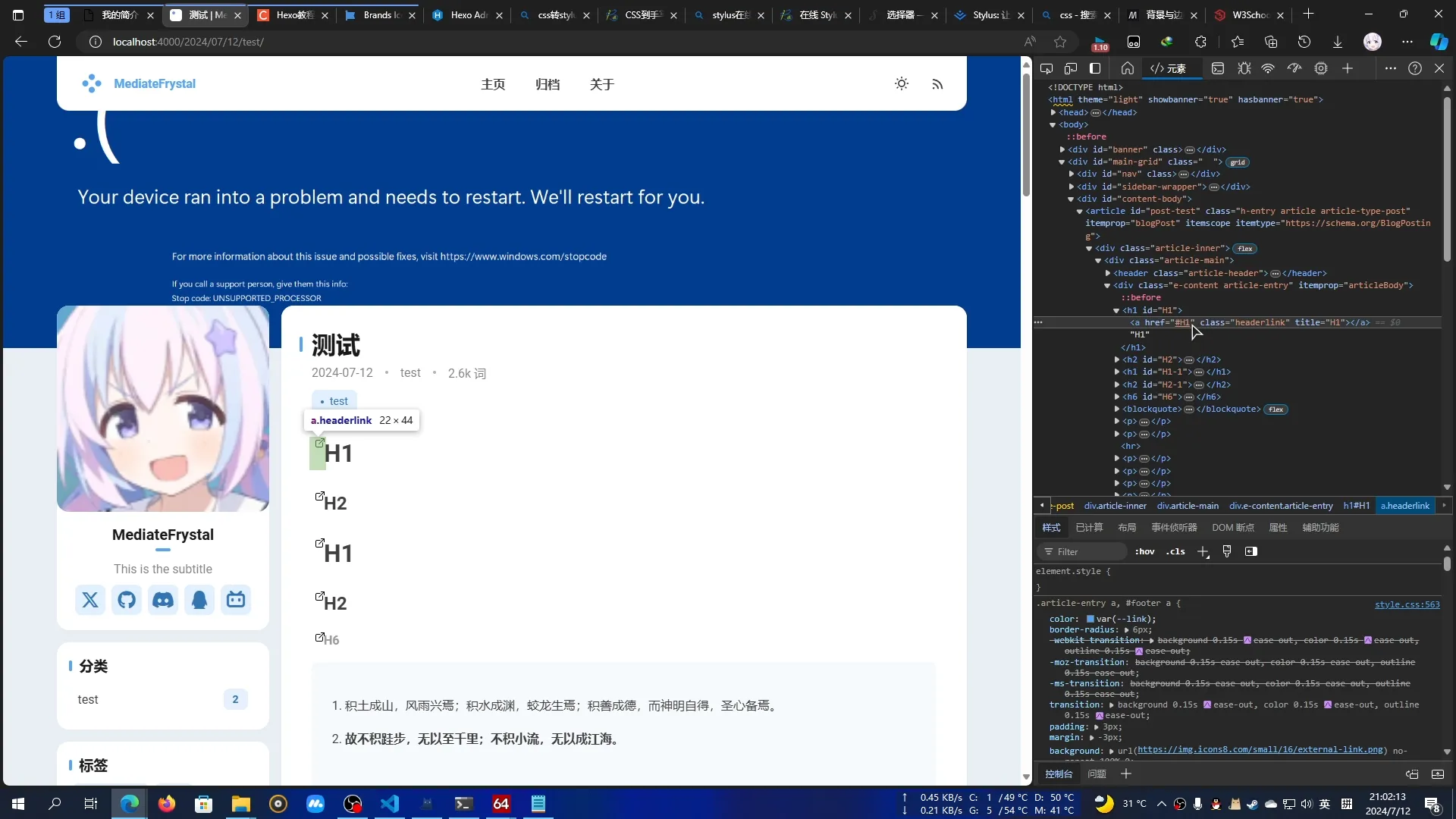
Task: Open the style.css:563 source link
Action: pos(1407,604)
